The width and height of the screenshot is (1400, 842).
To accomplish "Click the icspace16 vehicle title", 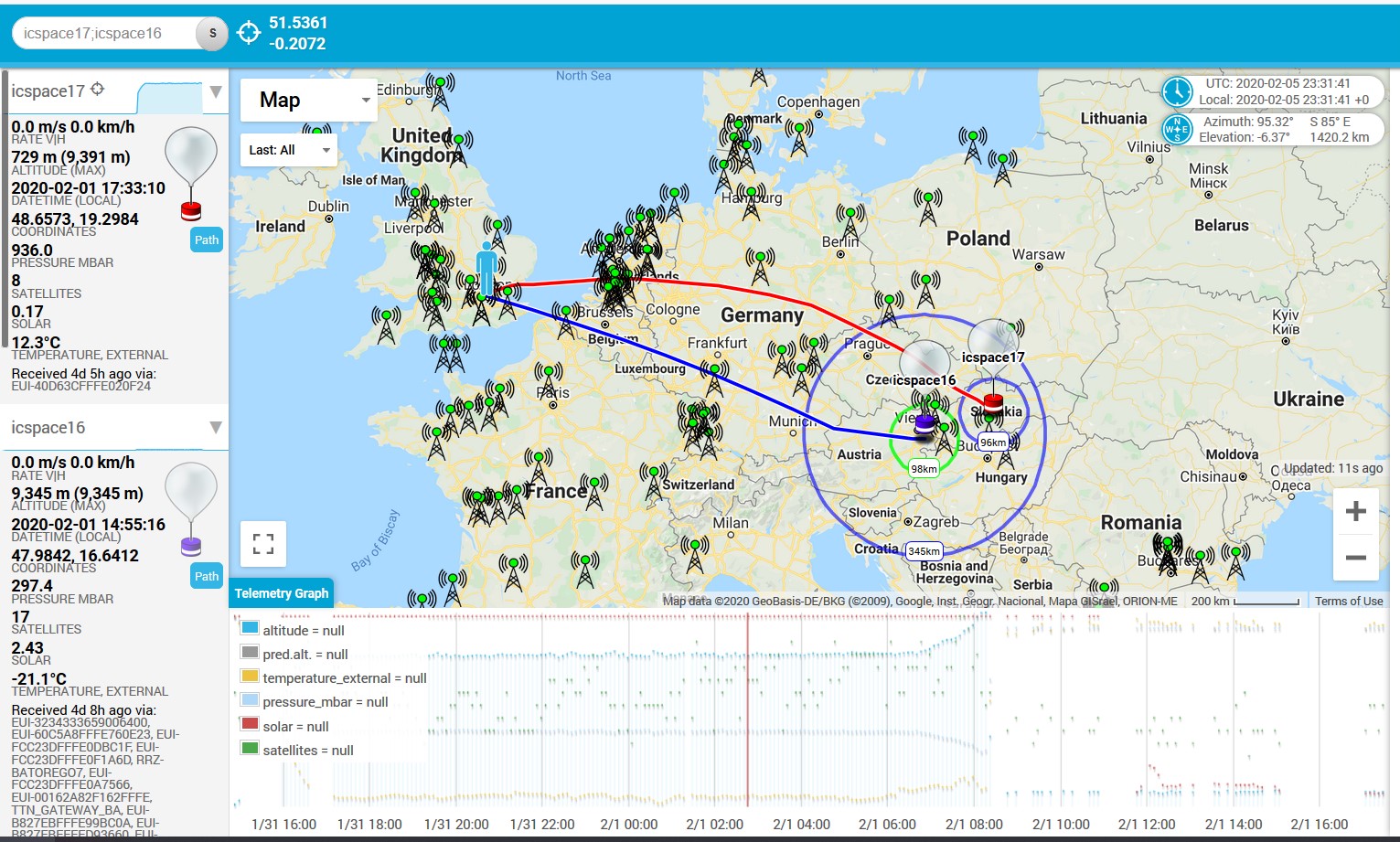I will coord(48,427).
